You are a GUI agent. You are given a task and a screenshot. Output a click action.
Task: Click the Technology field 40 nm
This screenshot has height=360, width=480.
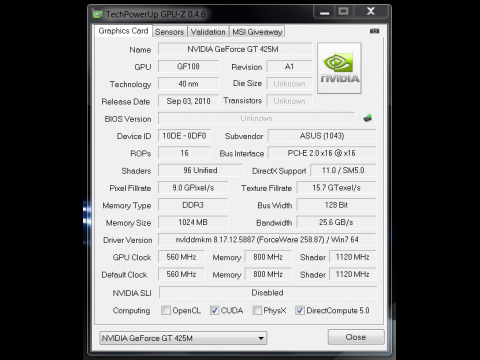point(188,84)
